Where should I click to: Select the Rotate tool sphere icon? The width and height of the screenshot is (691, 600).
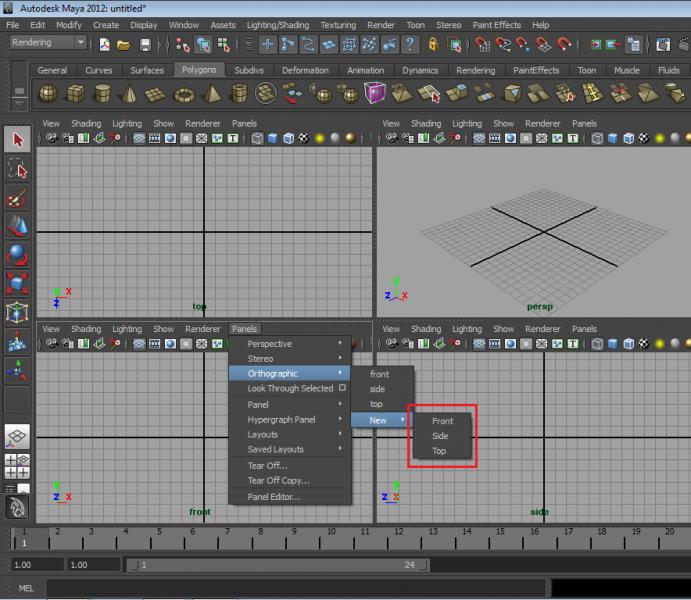(17, 255)
